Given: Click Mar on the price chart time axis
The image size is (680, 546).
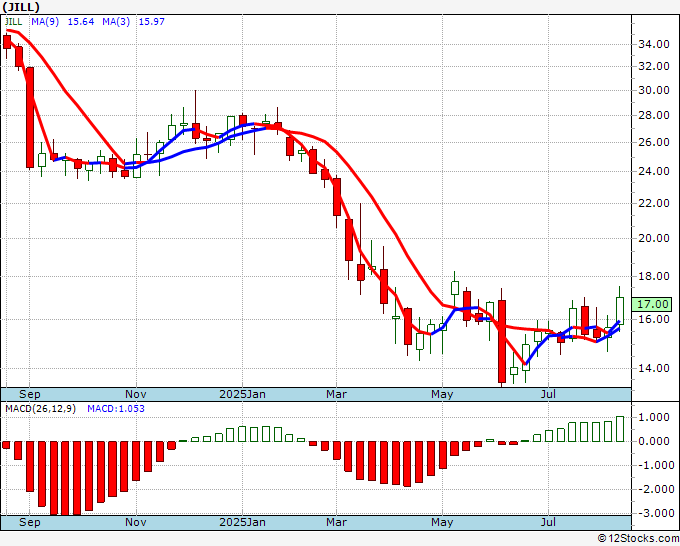Looking at the screenshot, I should 337,395.
